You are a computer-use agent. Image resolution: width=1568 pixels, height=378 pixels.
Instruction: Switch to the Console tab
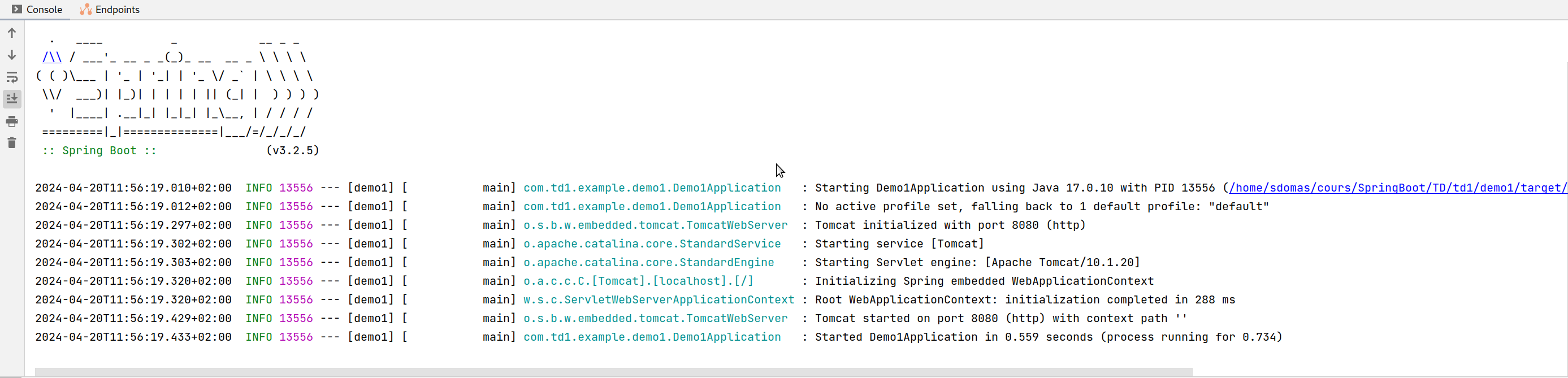(x=37, y=10)
